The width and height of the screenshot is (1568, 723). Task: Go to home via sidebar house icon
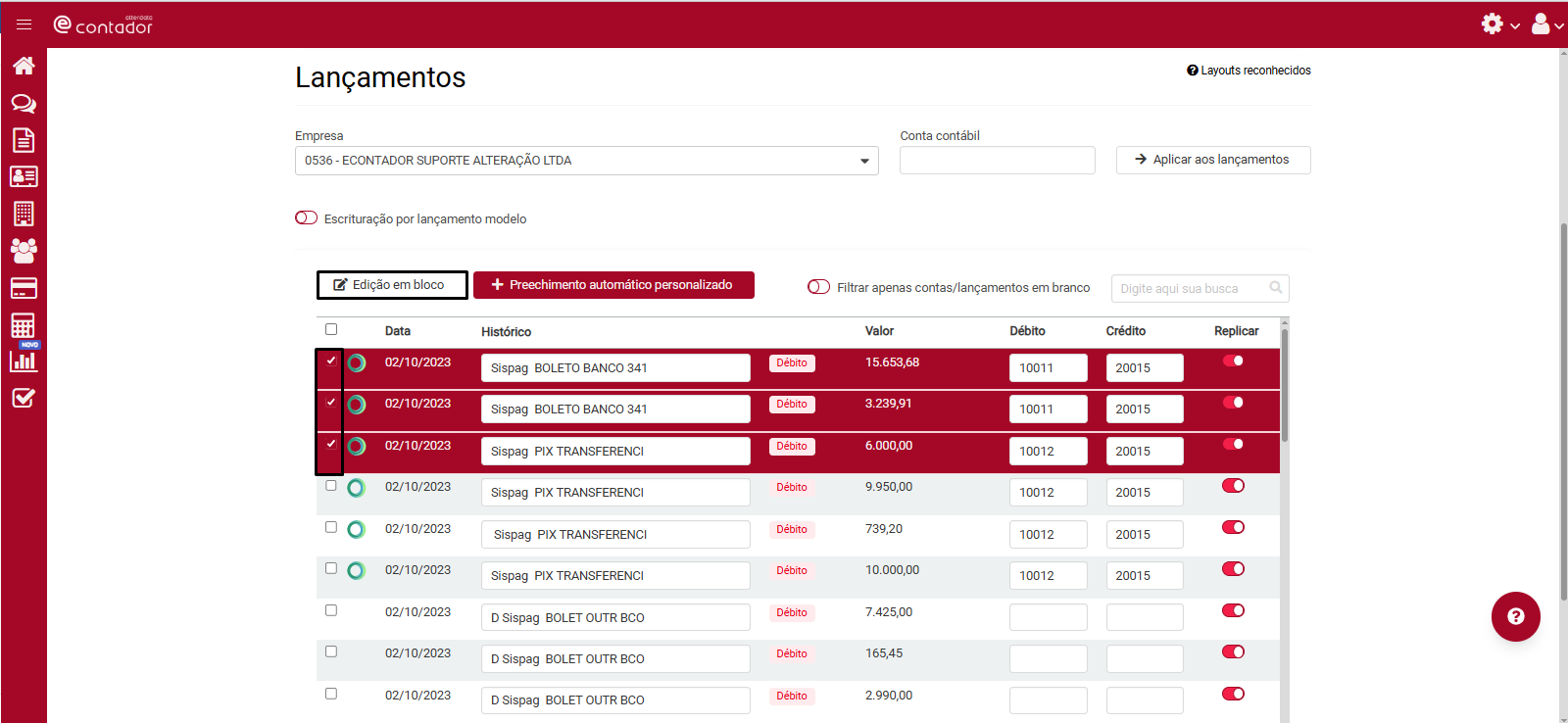pyautogui.click(x=24, y=66)
